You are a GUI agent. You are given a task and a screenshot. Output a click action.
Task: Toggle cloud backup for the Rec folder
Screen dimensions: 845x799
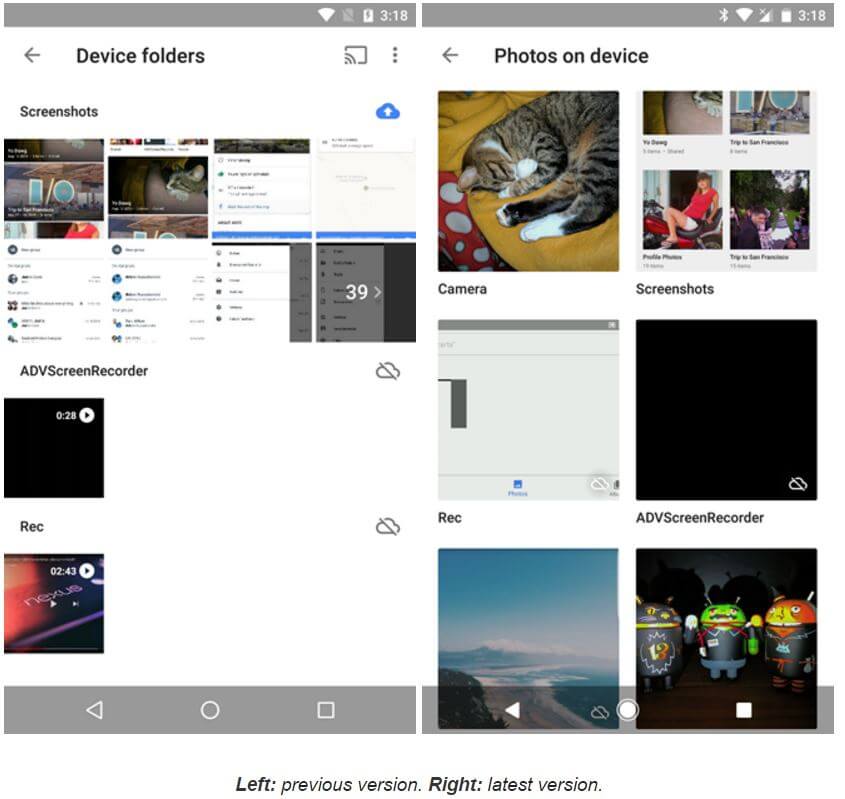point(388,526)
